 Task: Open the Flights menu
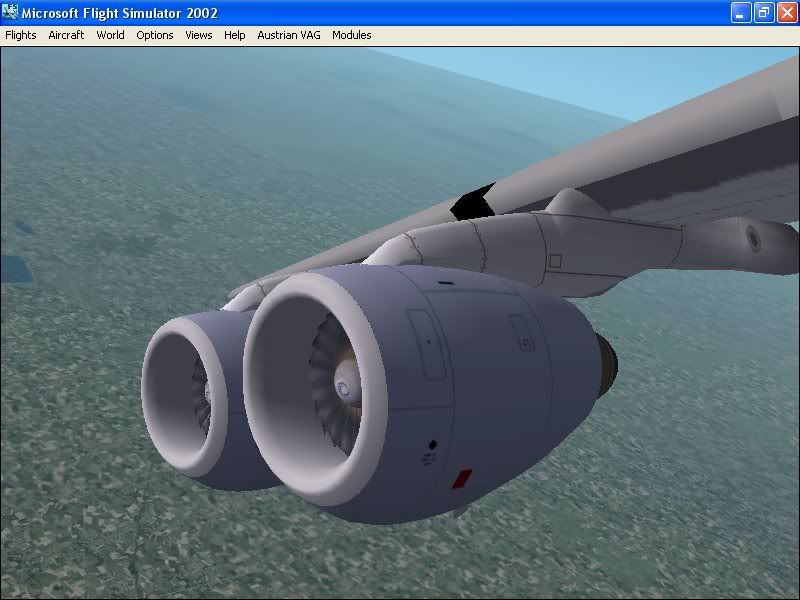(21, 35)
